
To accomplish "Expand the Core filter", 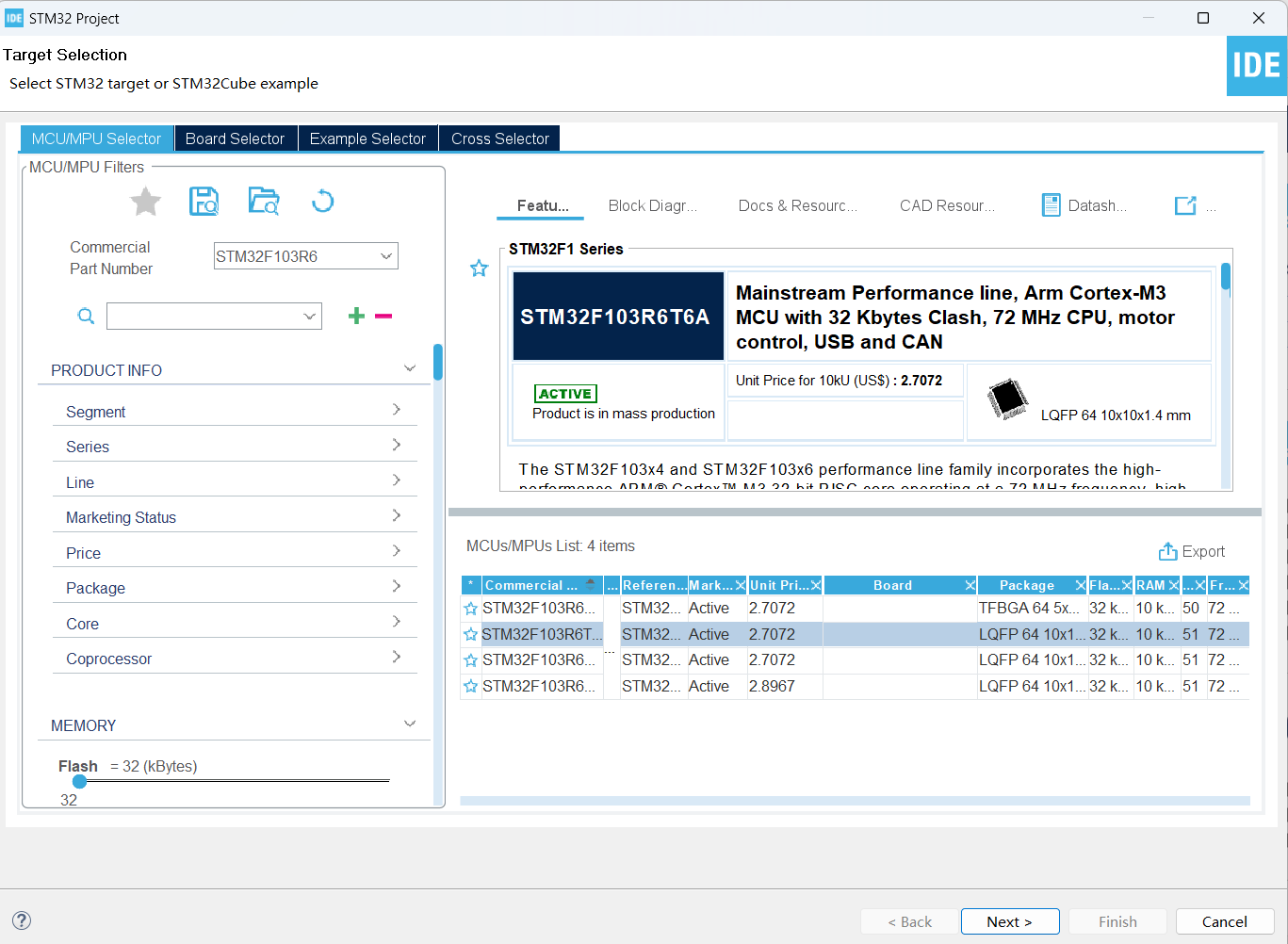I will (x=397, y=621).
